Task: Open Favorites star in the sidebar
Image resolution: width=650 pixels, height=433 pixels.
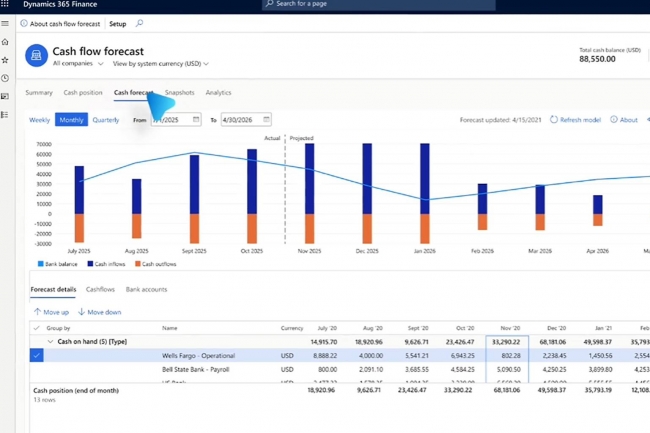Action: (5, 60)
